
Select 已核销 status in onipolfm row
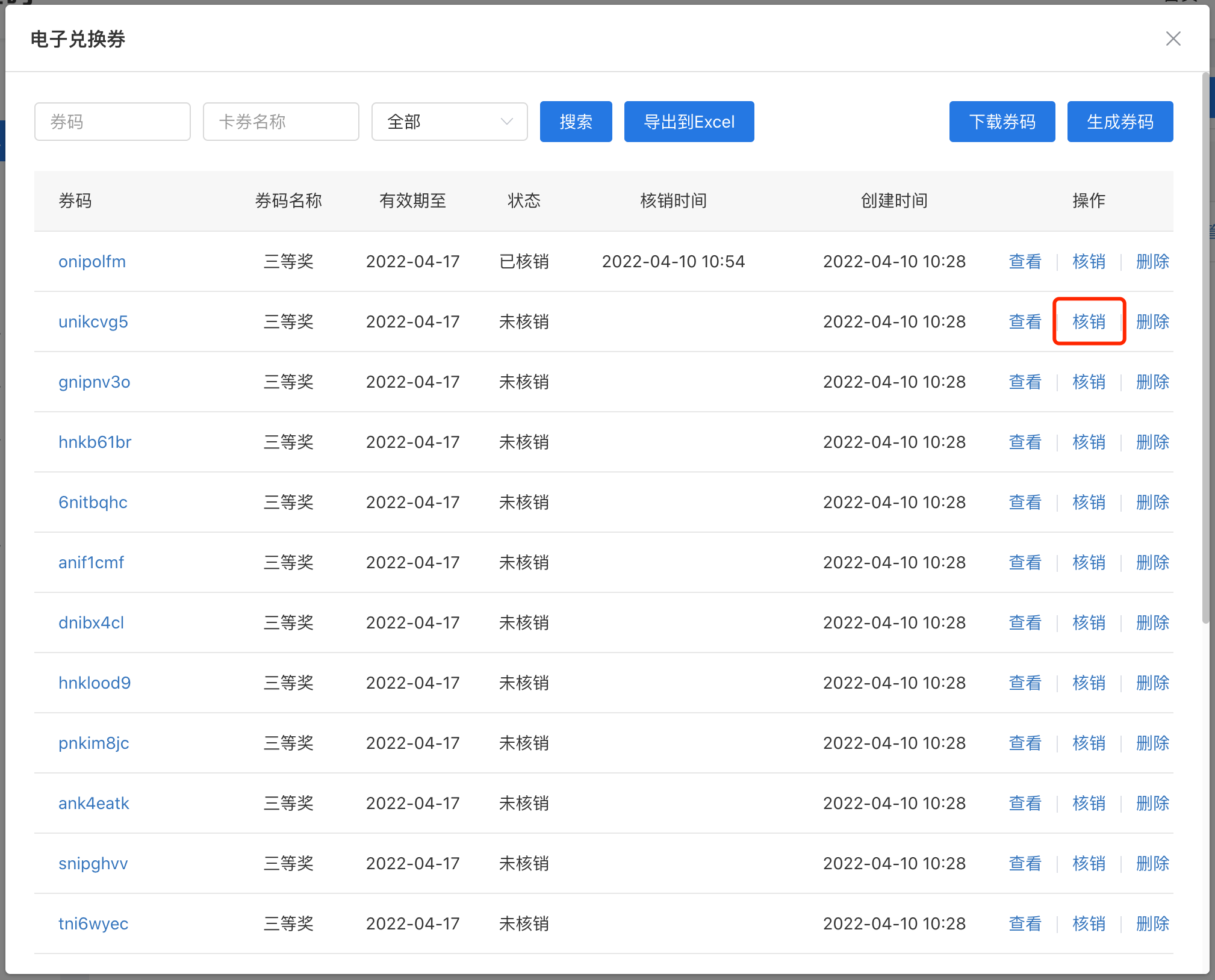tap(524, 261)
